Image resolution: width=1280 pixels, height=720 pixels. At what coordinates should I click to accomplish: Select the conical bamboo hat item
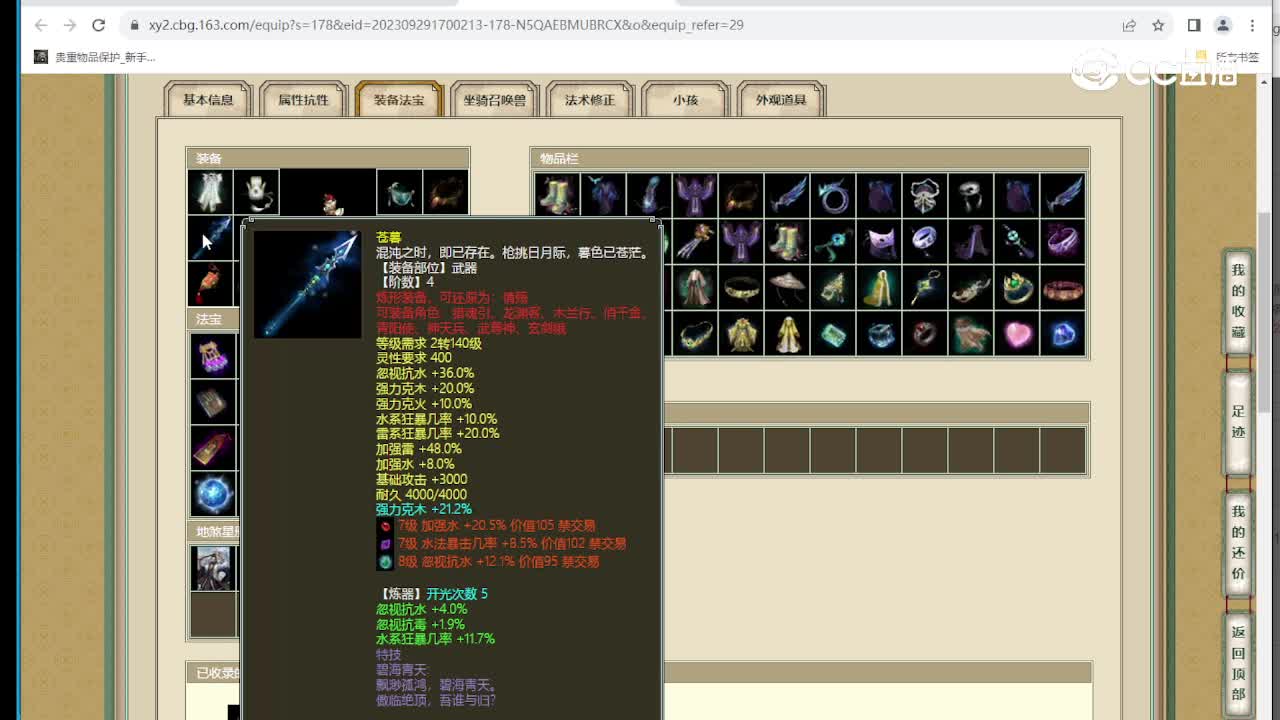[787, 288]
